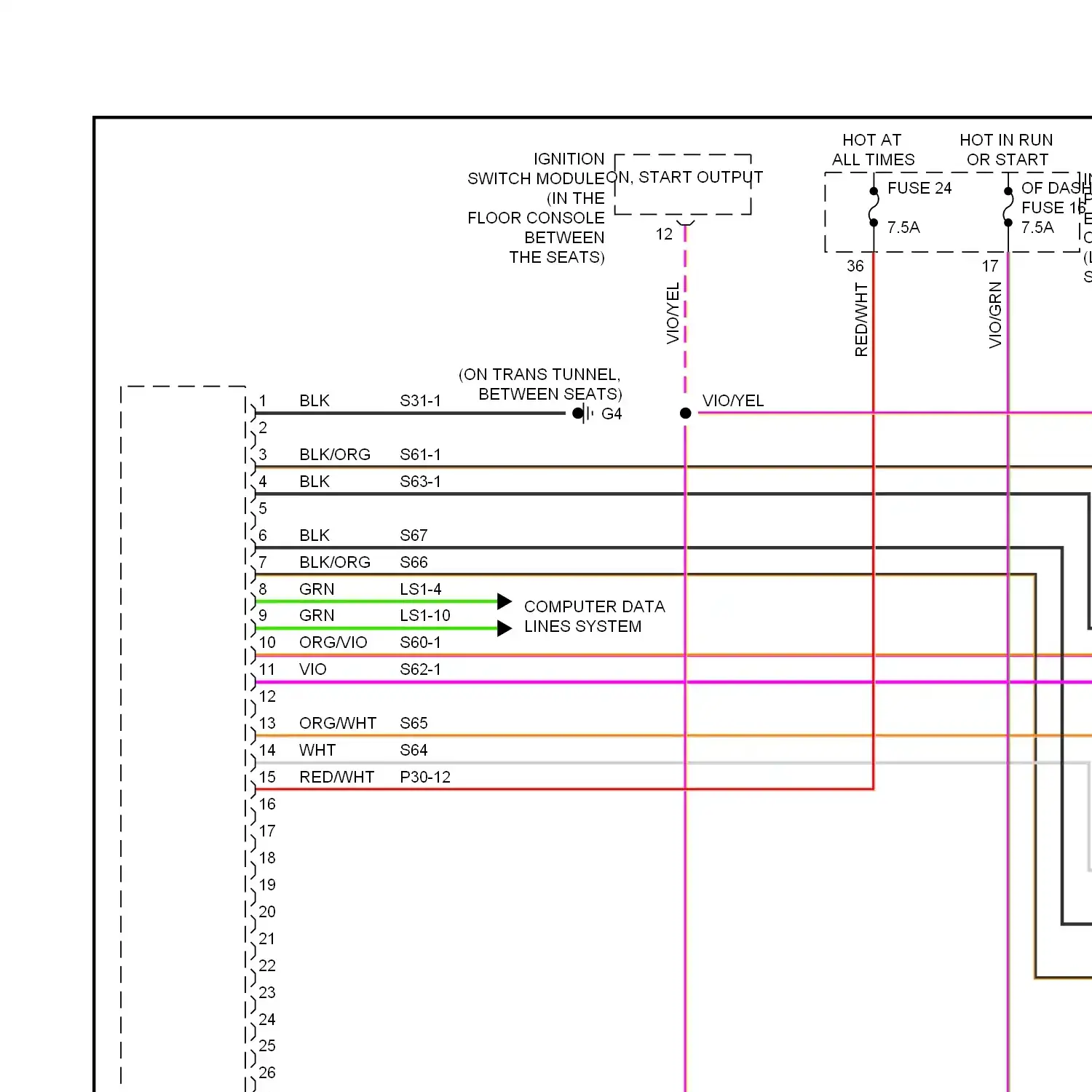Click connector pin number 5
The height and width of the screenshot is (1092, 1092).
pyautogui.click(x=263, y=508)
